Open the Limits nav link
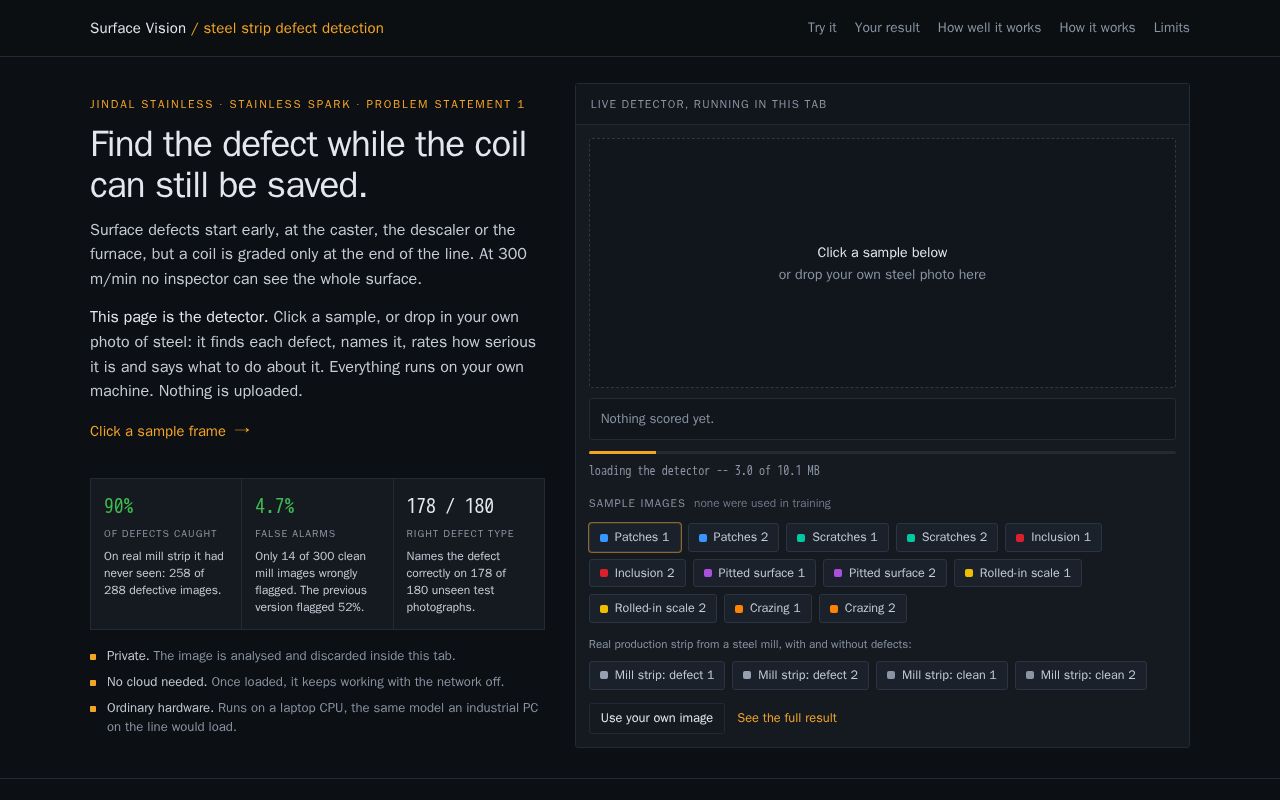The image size is (1280, 800). coord(1171,28)
